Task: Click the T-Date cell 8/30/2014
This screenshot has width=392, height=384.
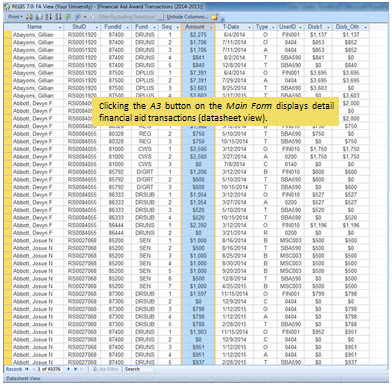Action: pos(235,264)
